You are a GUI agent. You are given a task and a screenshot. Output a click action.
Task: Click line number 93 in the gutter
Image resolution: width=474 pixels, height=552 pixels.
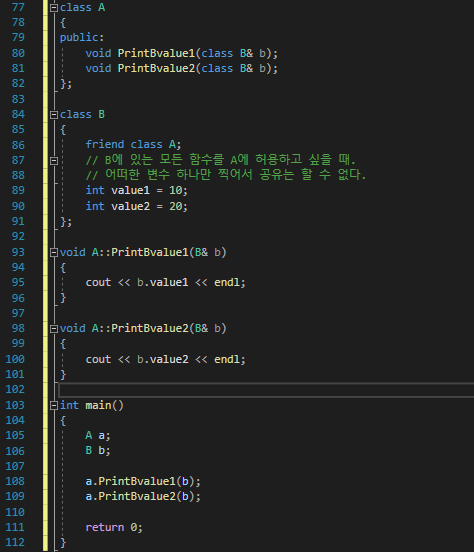pyautogui.click(x=18, y=252)
